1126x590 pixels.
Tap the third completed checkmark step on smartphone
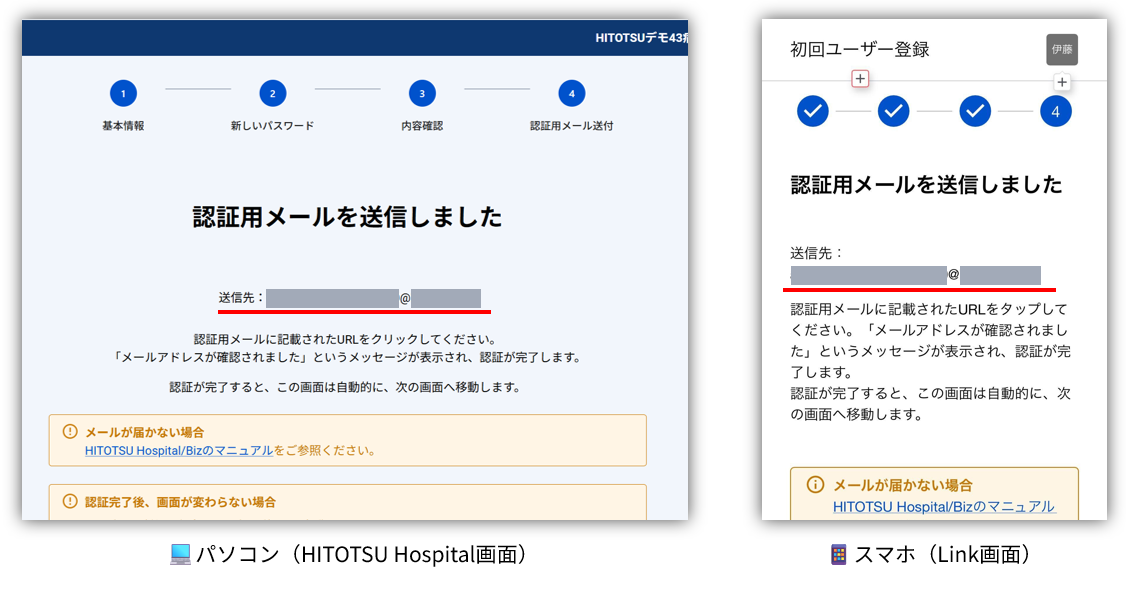pyautogui.click(x=975, y=111)
